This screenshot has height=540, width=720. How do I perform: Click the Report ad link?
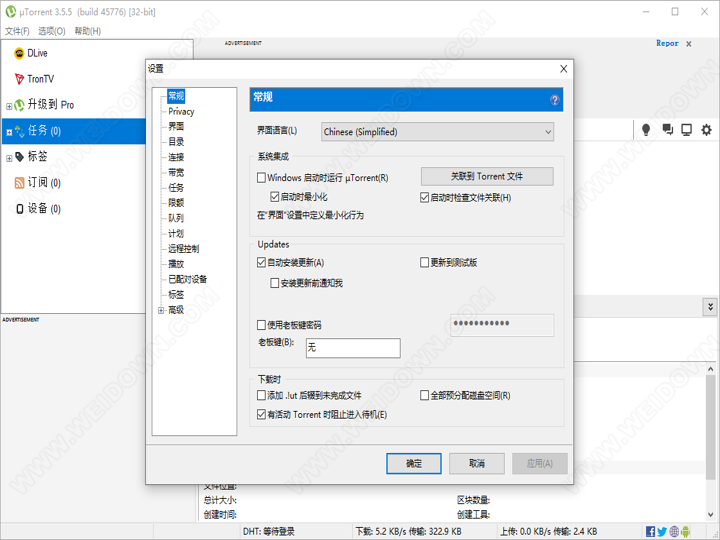point(667,43)
